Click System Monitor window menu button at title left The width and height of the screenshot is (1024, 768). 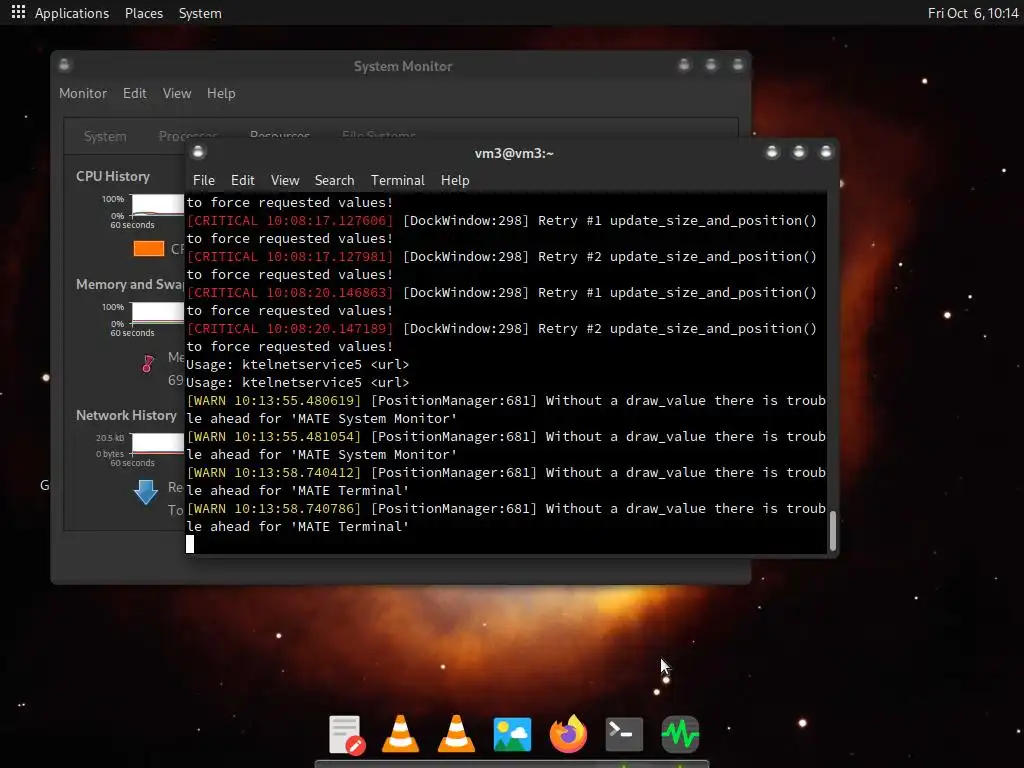click(x=64, y=65)
